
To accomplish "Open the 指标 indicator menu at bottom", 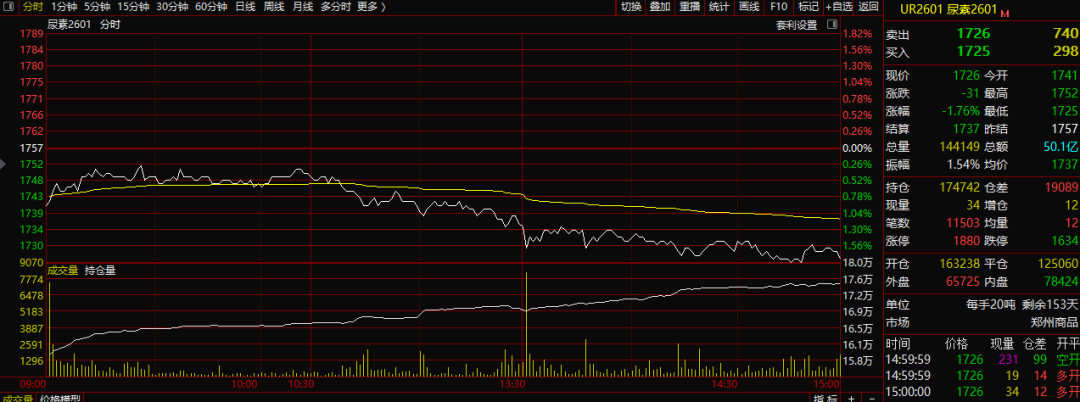I will coord(824,398).
